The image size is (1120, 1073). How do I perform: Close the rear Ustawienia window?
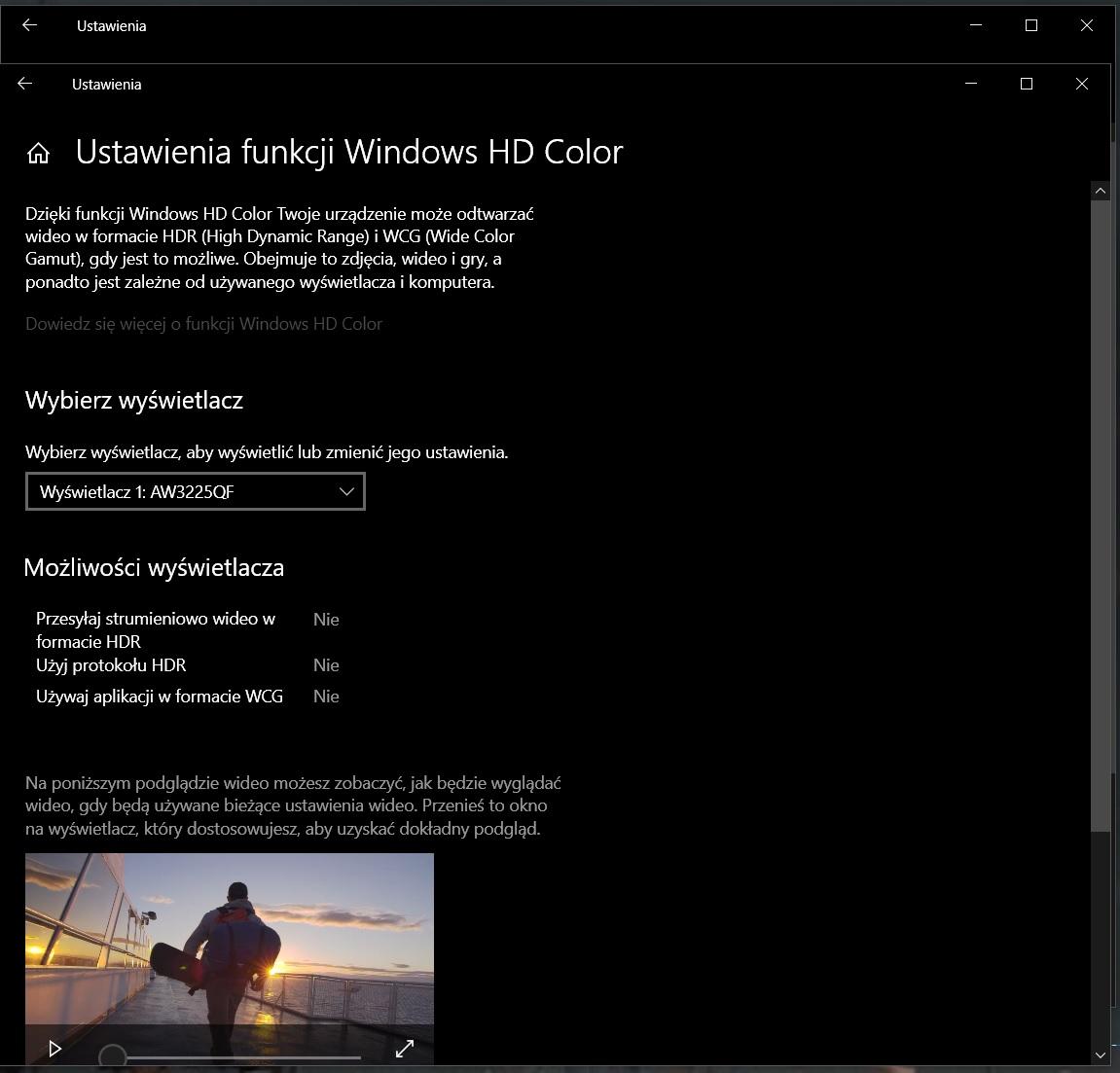(x=1087, y=26)
